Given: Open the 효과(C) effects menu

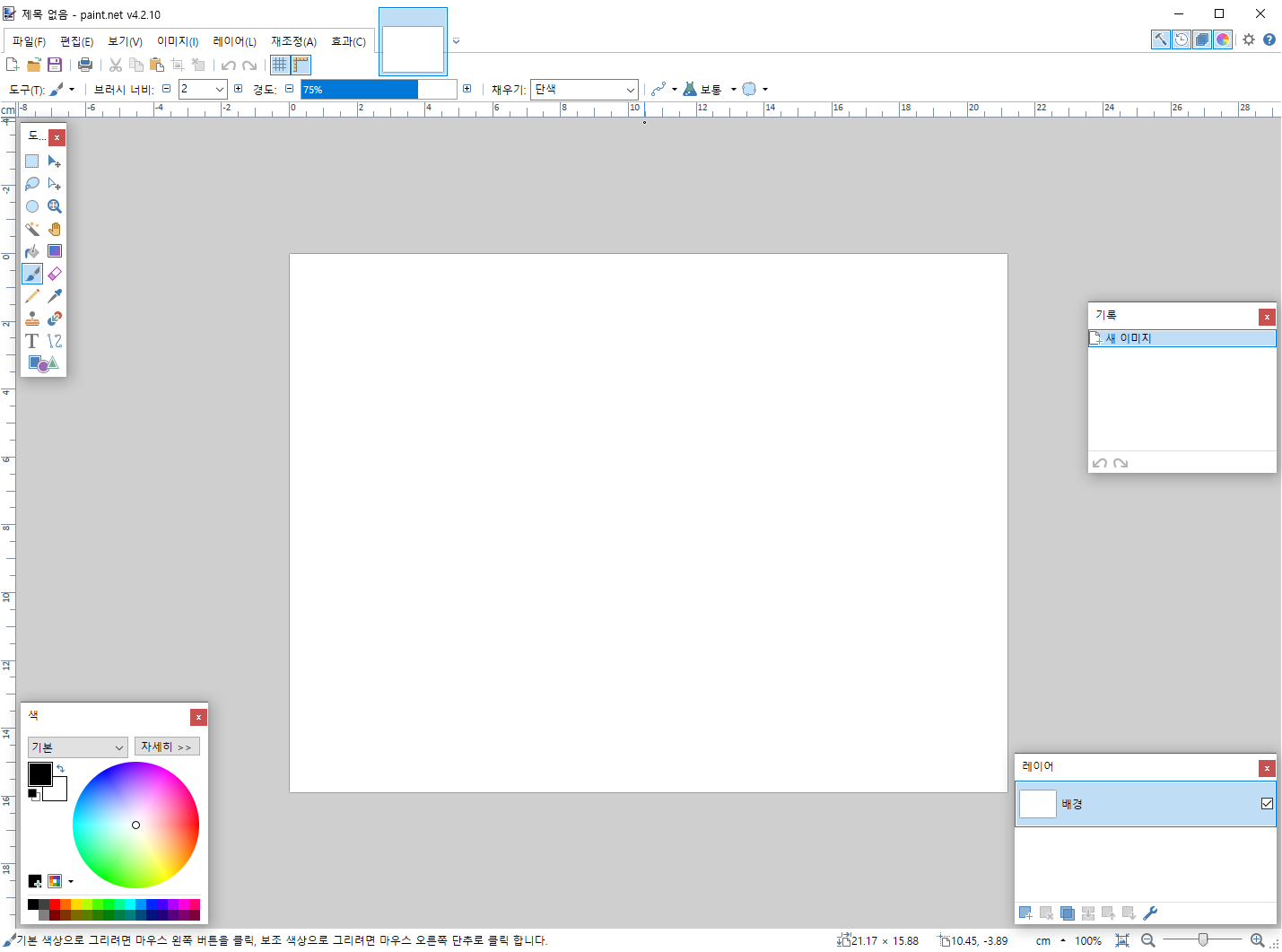Looking at the screenshot, I should pyautogui.click(x=348, y=42).
